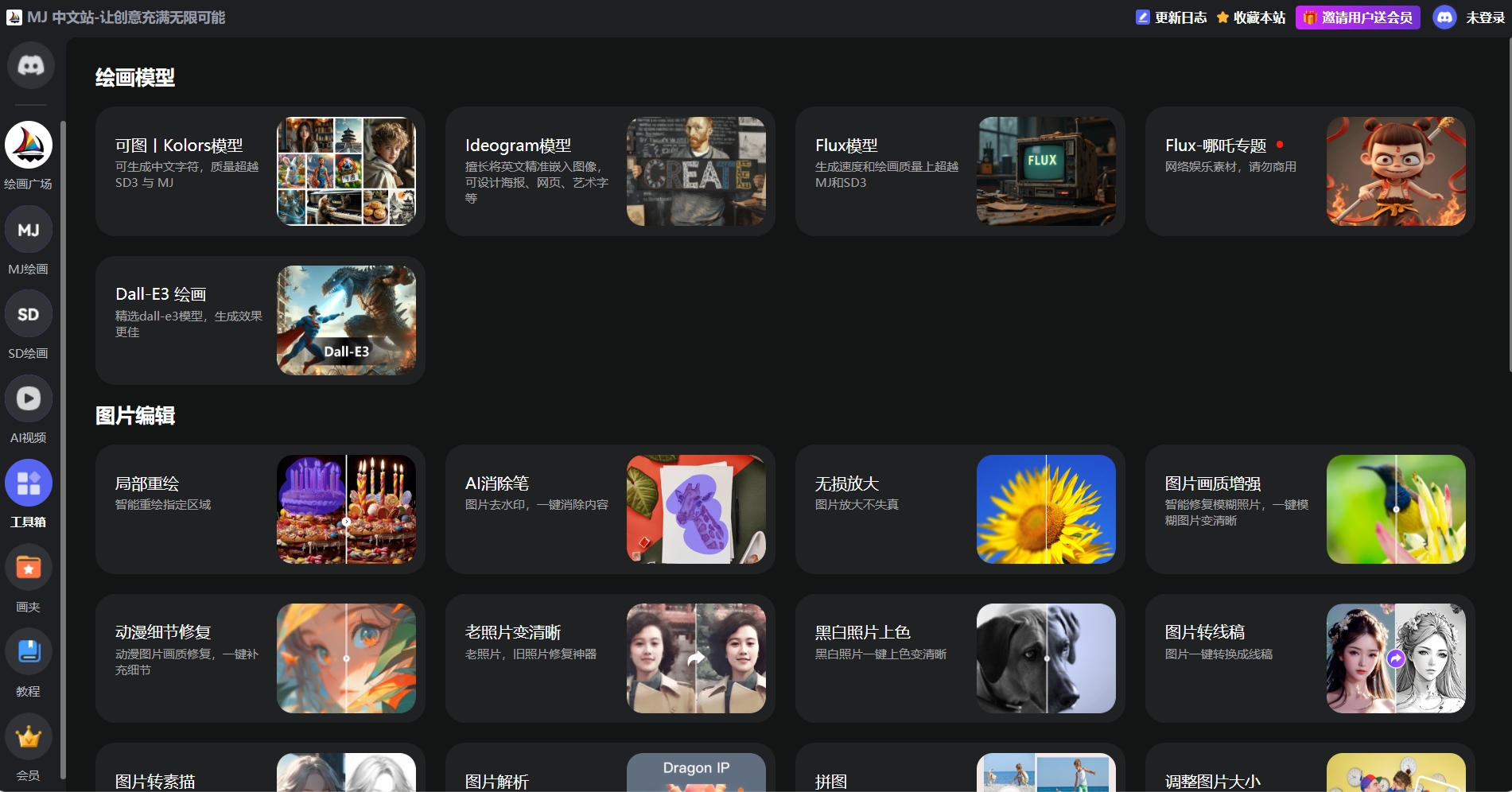
Task: Click 收藏本站 to bookmark the site
Action: click(x=1251, y=17)
